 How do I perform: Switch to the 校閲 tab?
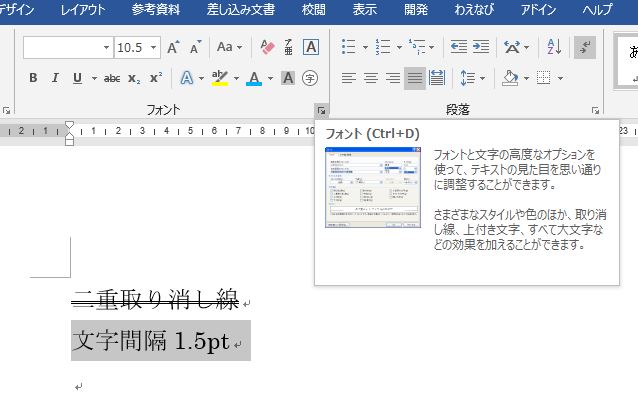[x=314, y=9]
